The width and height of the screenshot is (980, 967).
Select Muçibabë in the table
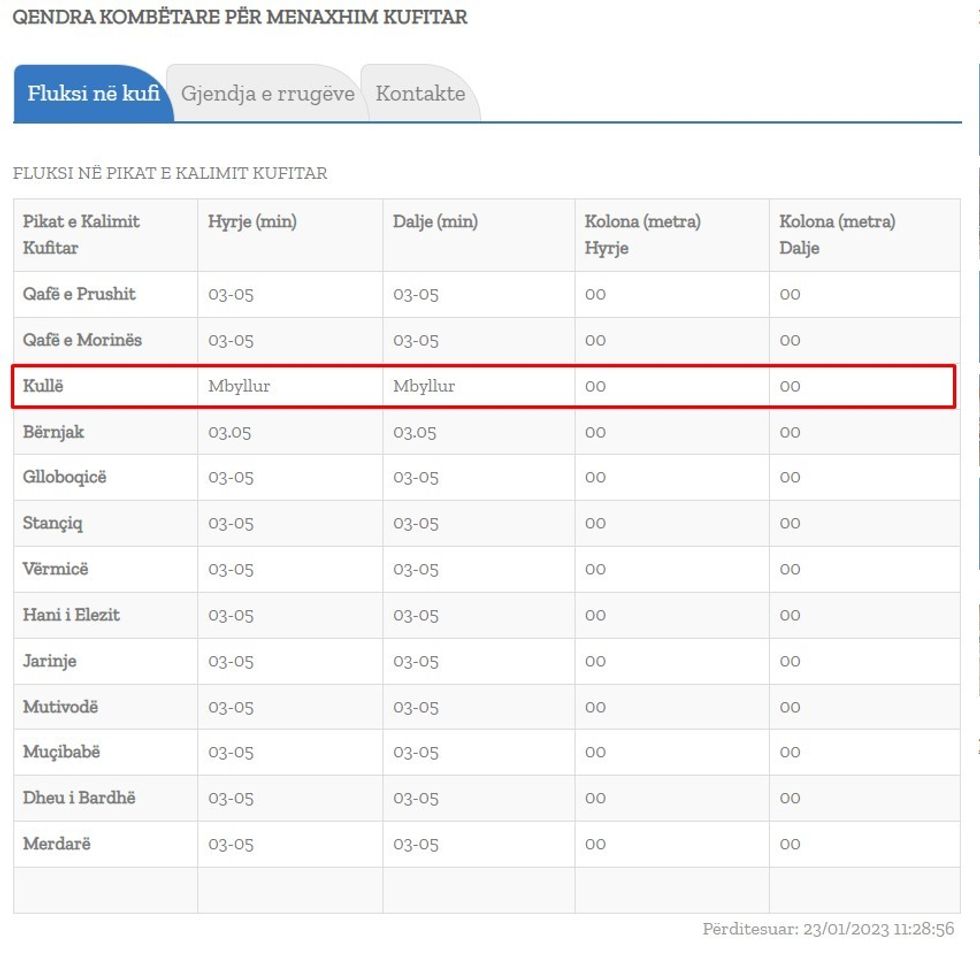point(61,752)
